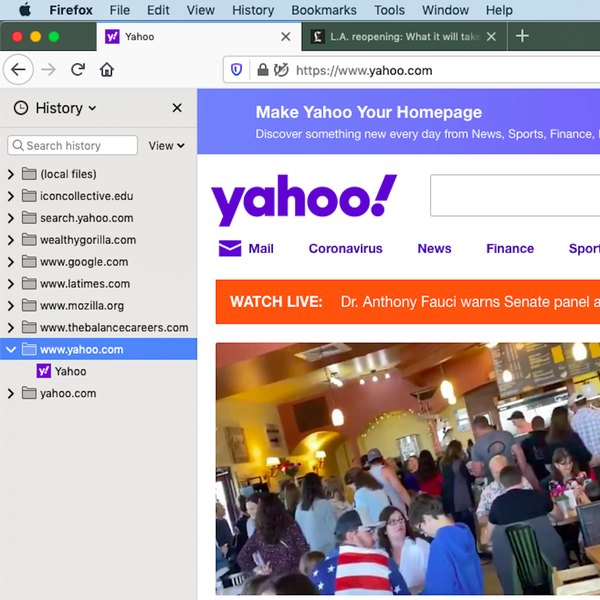Open the View sort dropdown
The image size is (600, 600).
[x=166, y=146]
